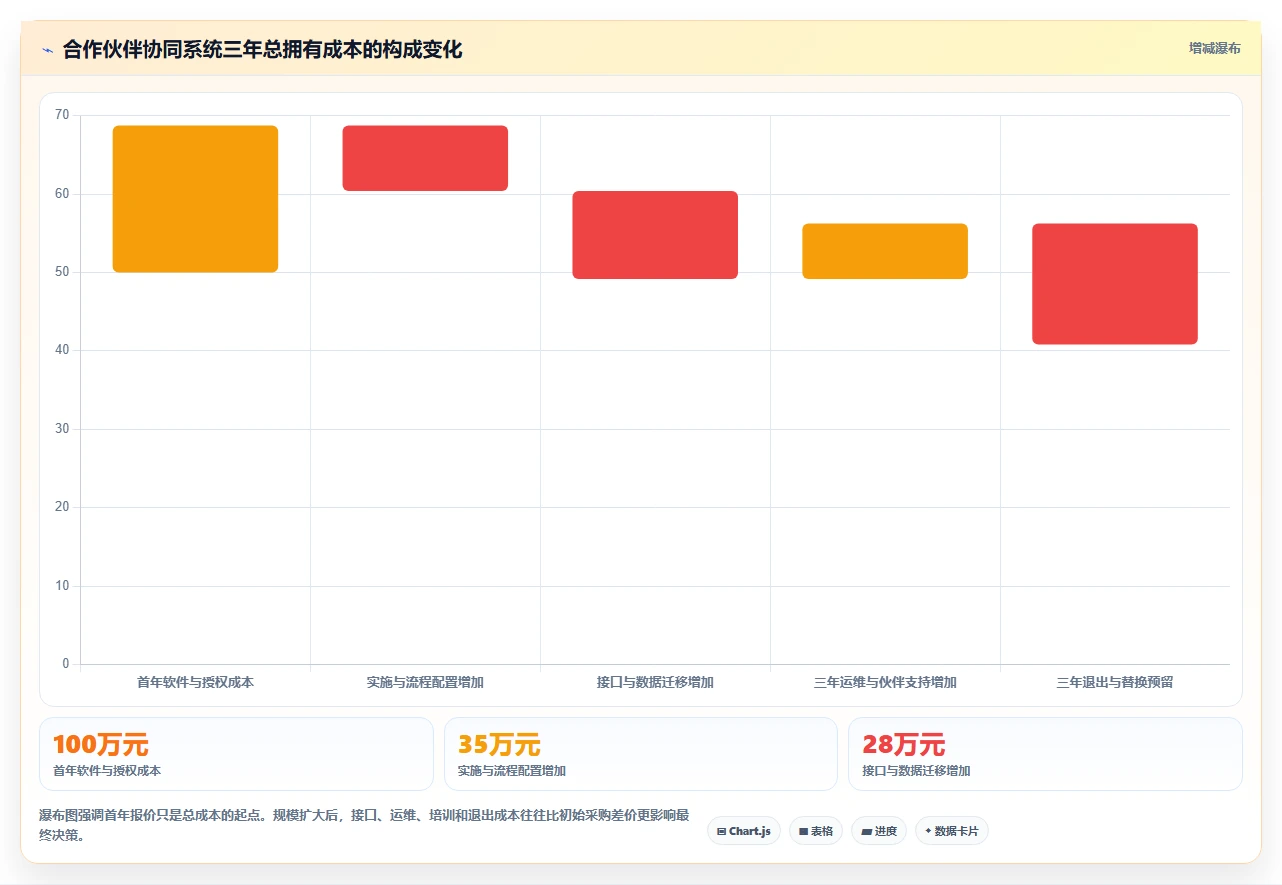Select the 进度 tag

pyautogui.click(x=878, y=831)
